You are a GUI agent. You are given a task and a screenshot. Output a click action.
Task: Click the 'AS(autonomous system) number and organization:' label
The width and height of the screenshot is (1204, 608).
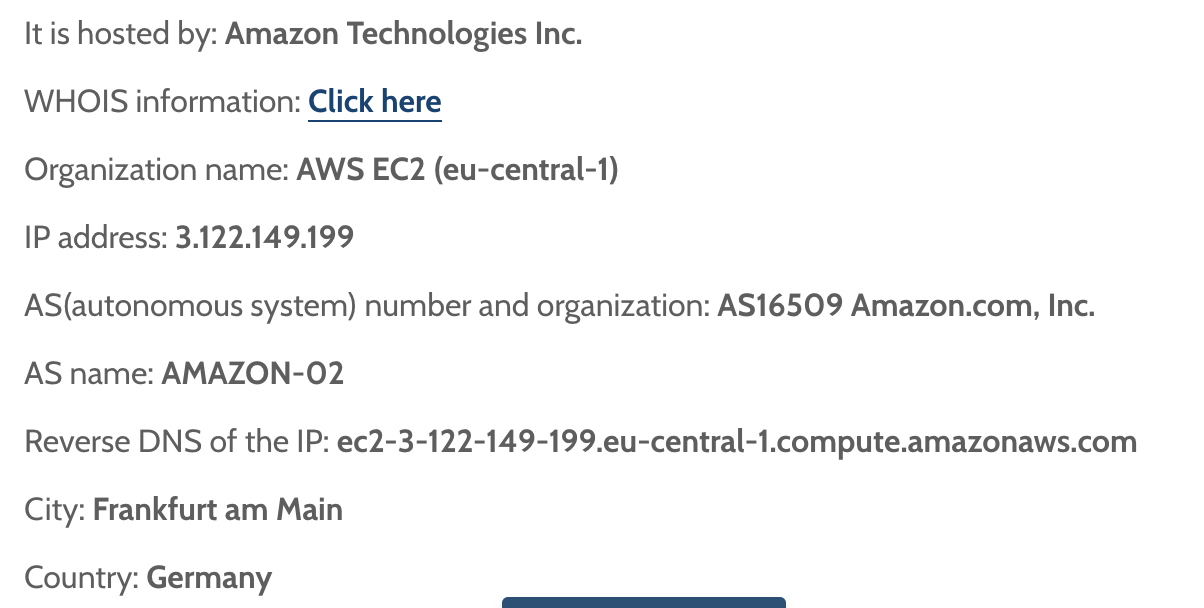(x=367, y=306)
